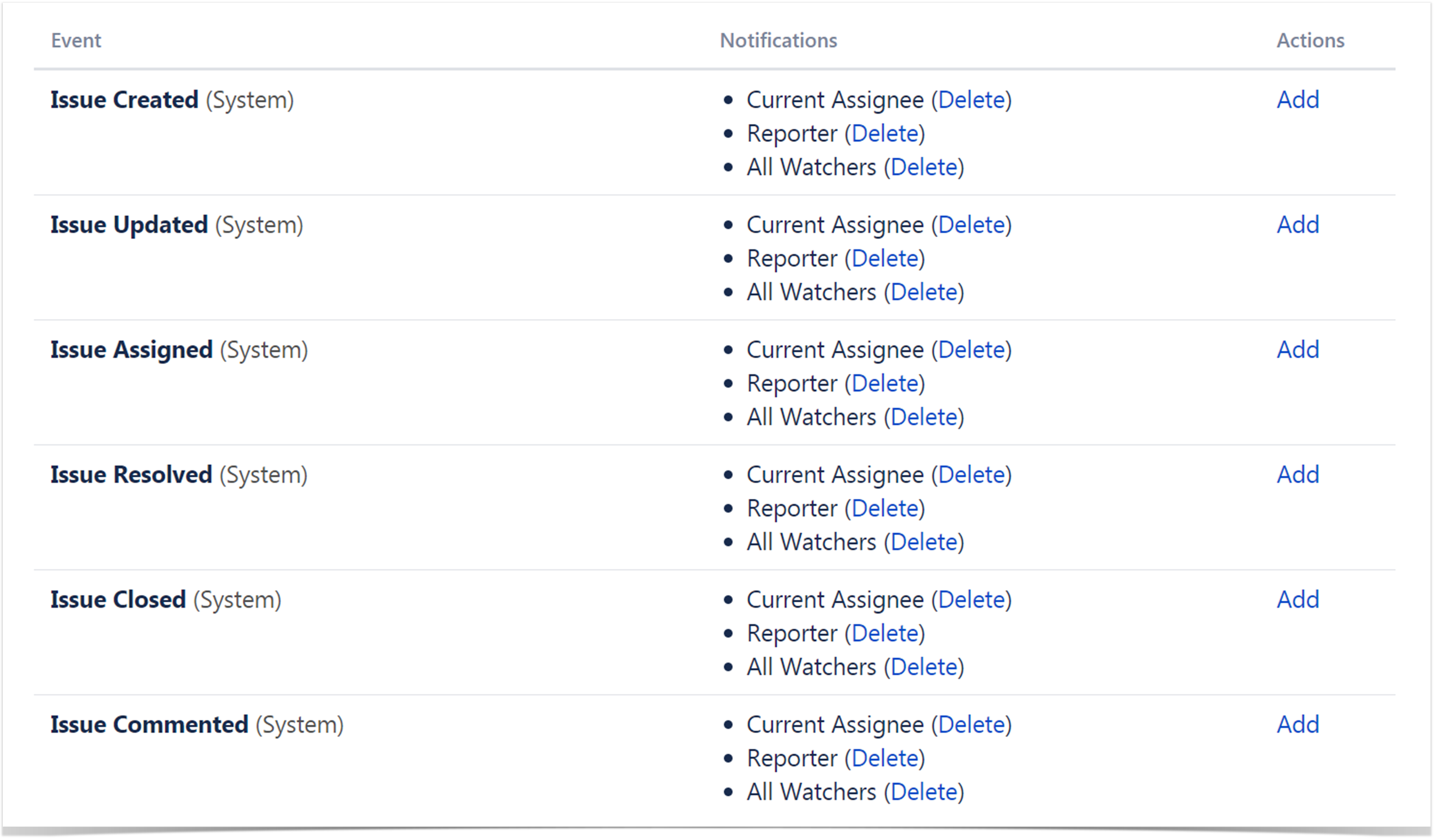Delete Reporter from Issue Closed
1437x840 pixels.
884,633
